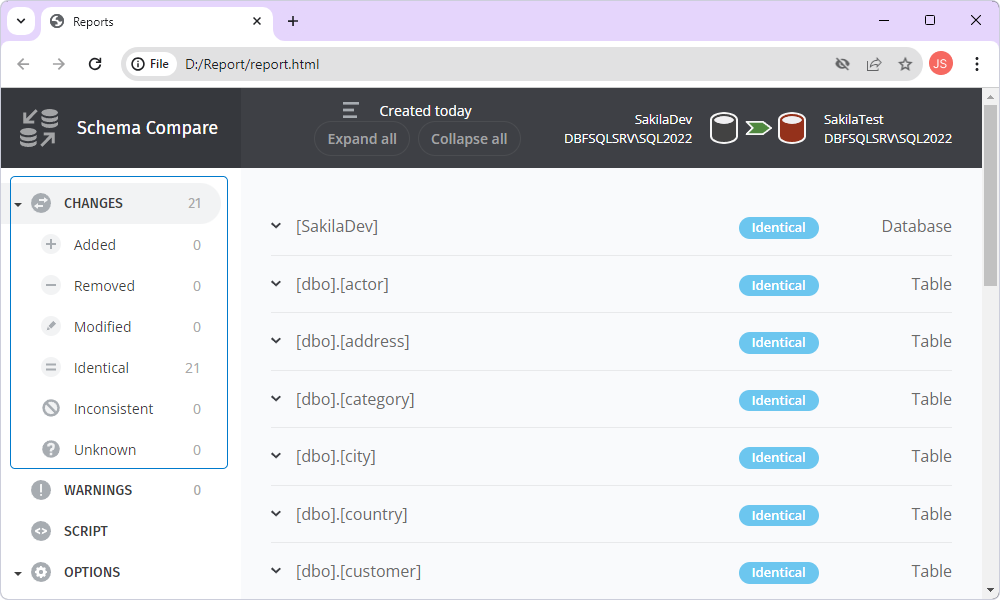This screenshot has width=1000, height=600.
Task: Click the SakilaDev source database cylinder icon
Action: 724,128
